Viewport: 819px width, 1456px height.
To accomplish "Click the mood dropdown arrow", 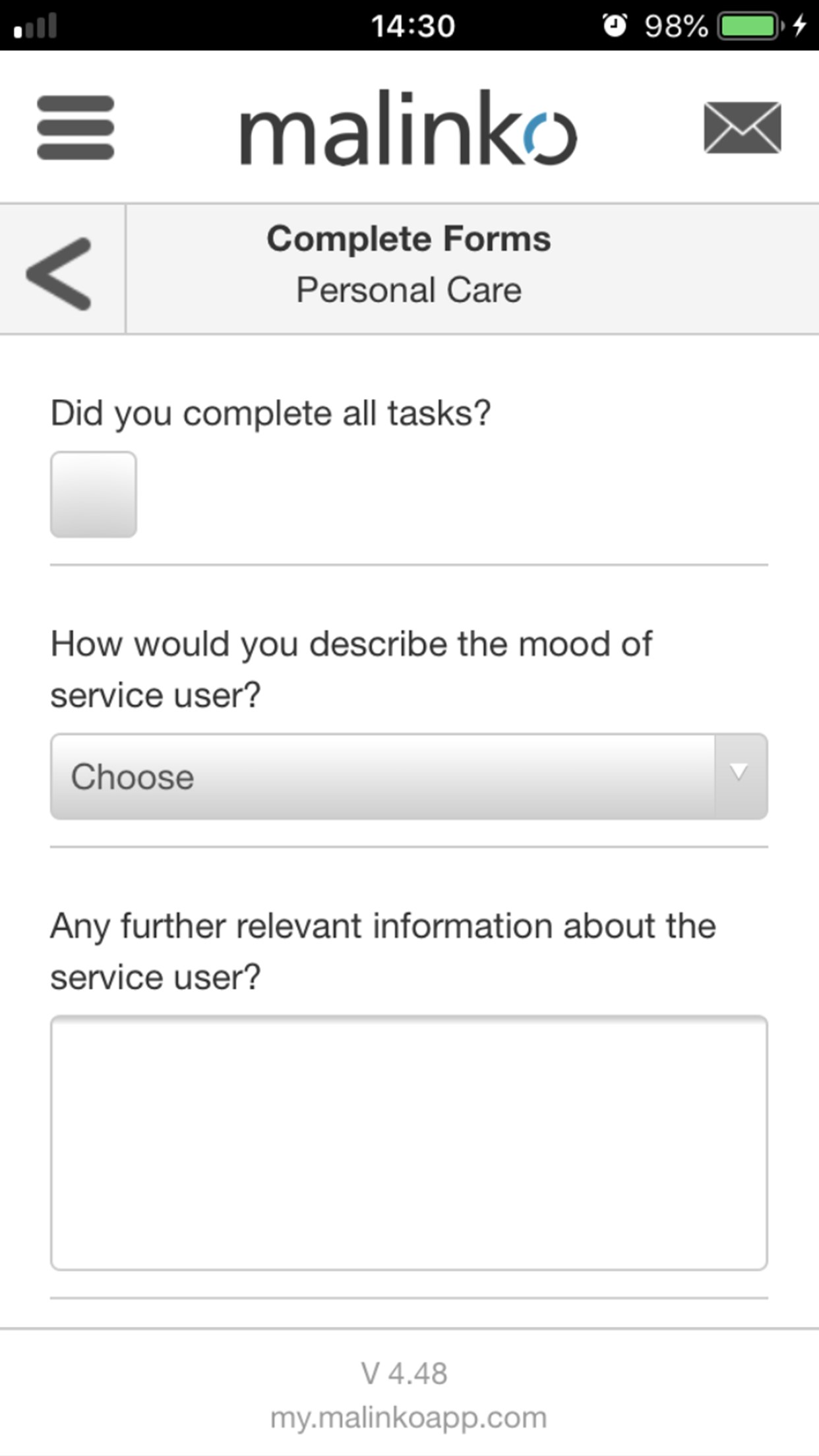I will 739,773.
